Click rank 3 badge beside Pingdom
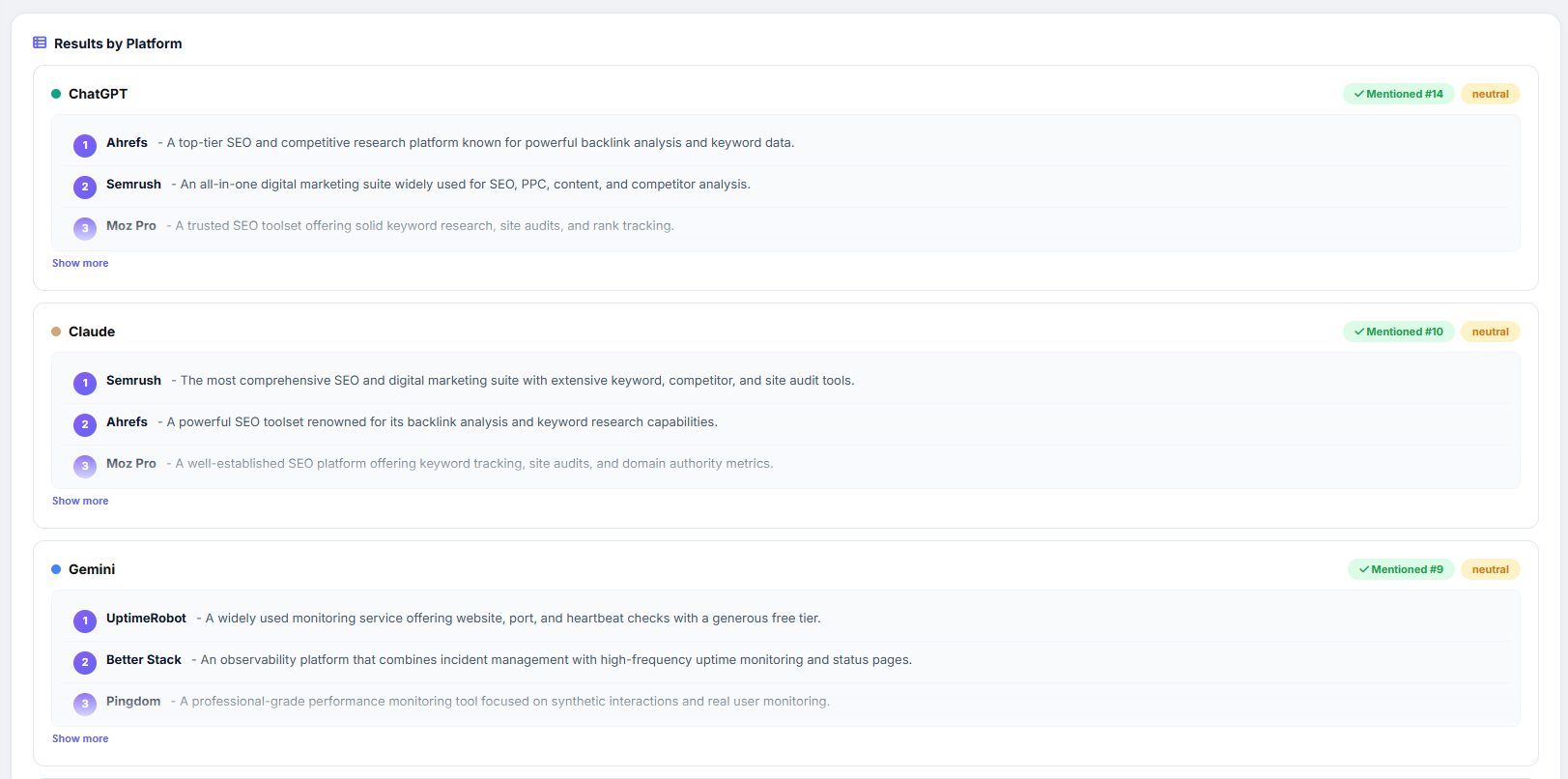 pyautogui.click(x=85, y=704)
